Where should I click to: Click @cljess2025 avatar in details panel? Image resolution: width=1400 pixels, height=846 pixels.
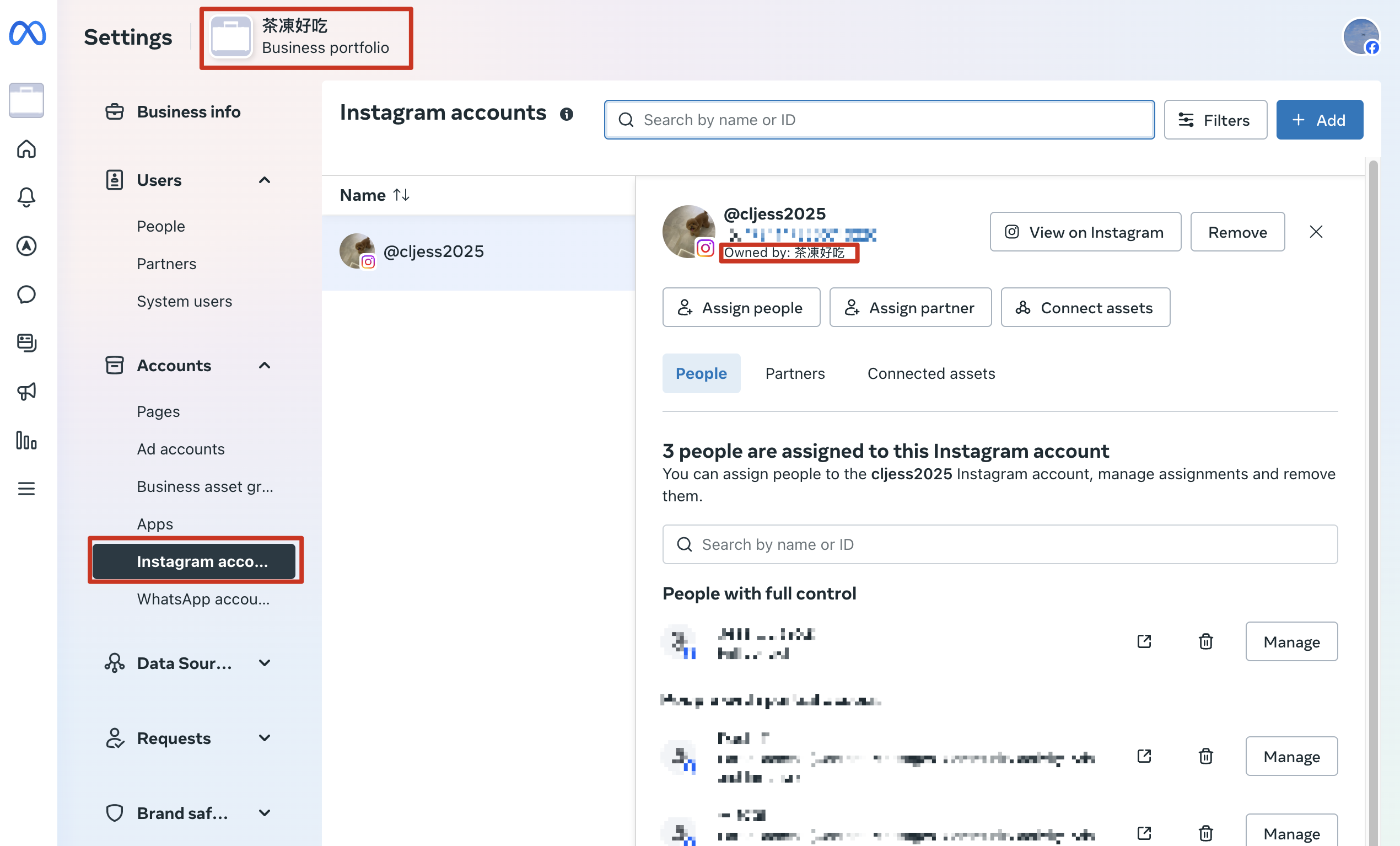688,232
